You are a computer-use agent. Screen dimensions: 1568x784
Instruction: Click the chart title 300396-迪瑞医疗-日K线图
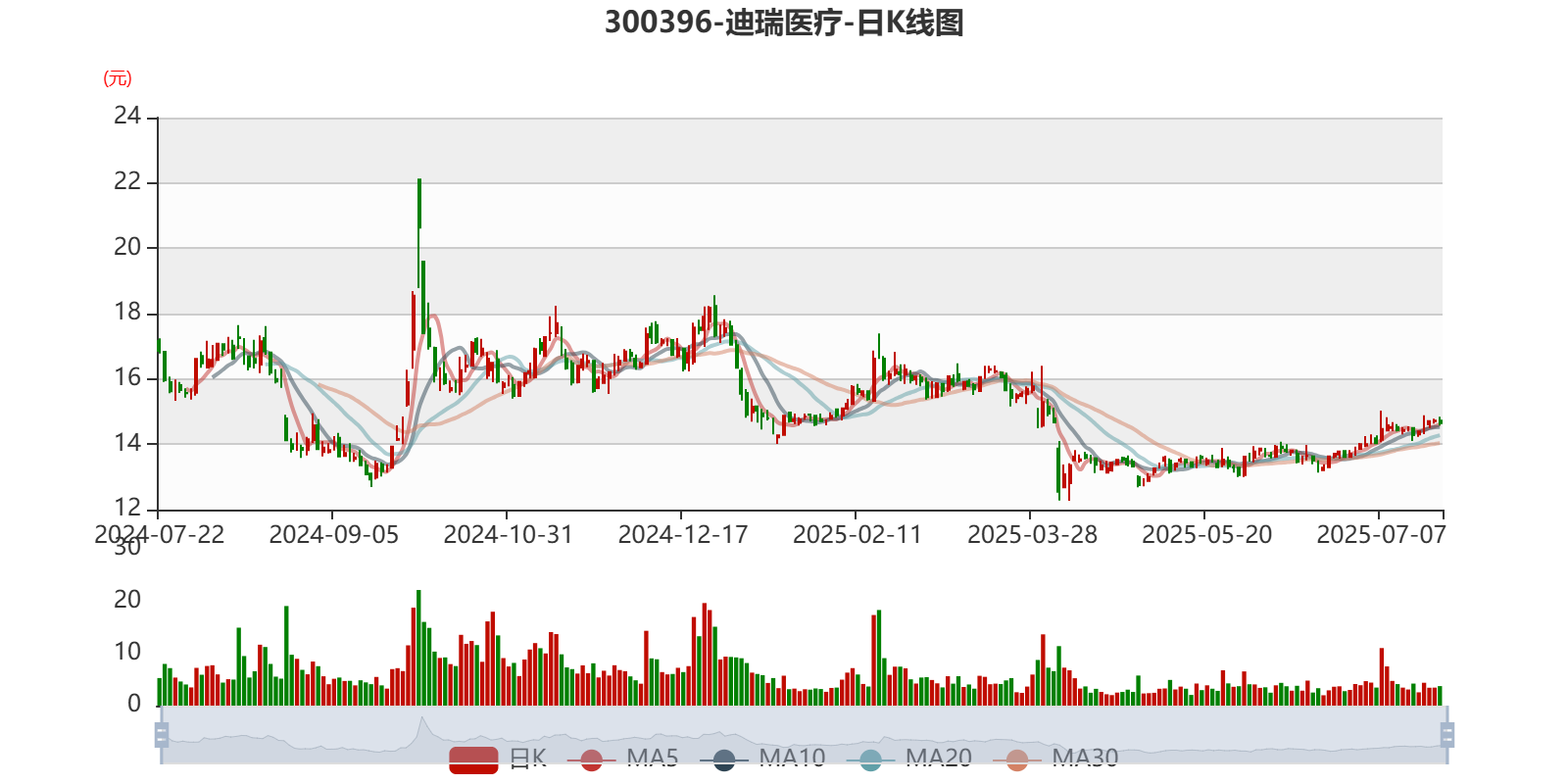tap(784, 22)
